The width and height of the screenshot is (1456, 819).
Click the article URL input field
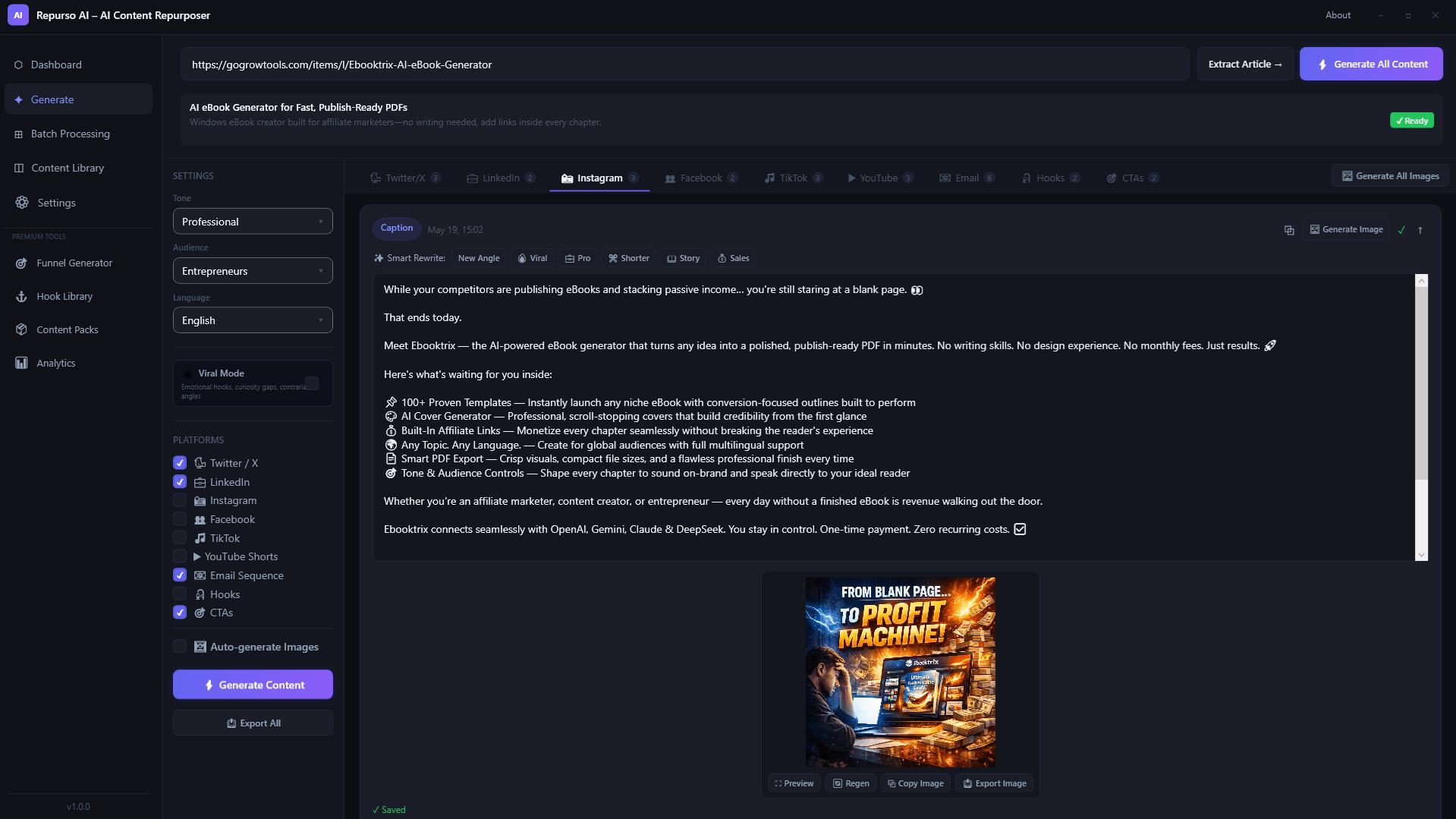[684, 65]
